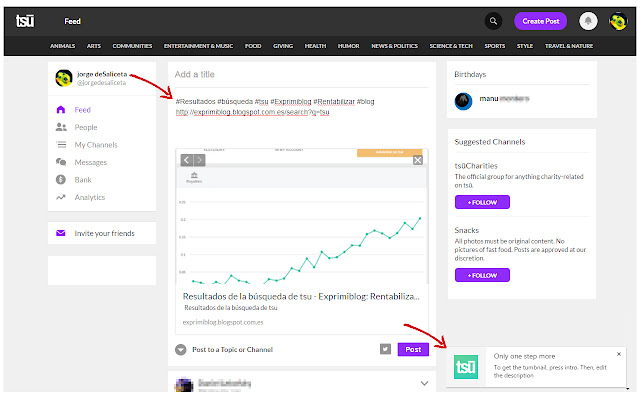Click Messages chat bubbles icon

click(61, 162)
